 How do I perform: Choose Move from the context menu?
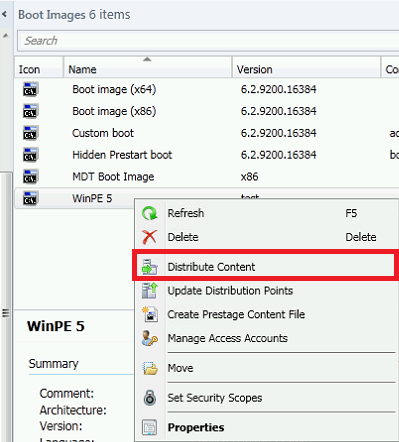pos(265,368)
